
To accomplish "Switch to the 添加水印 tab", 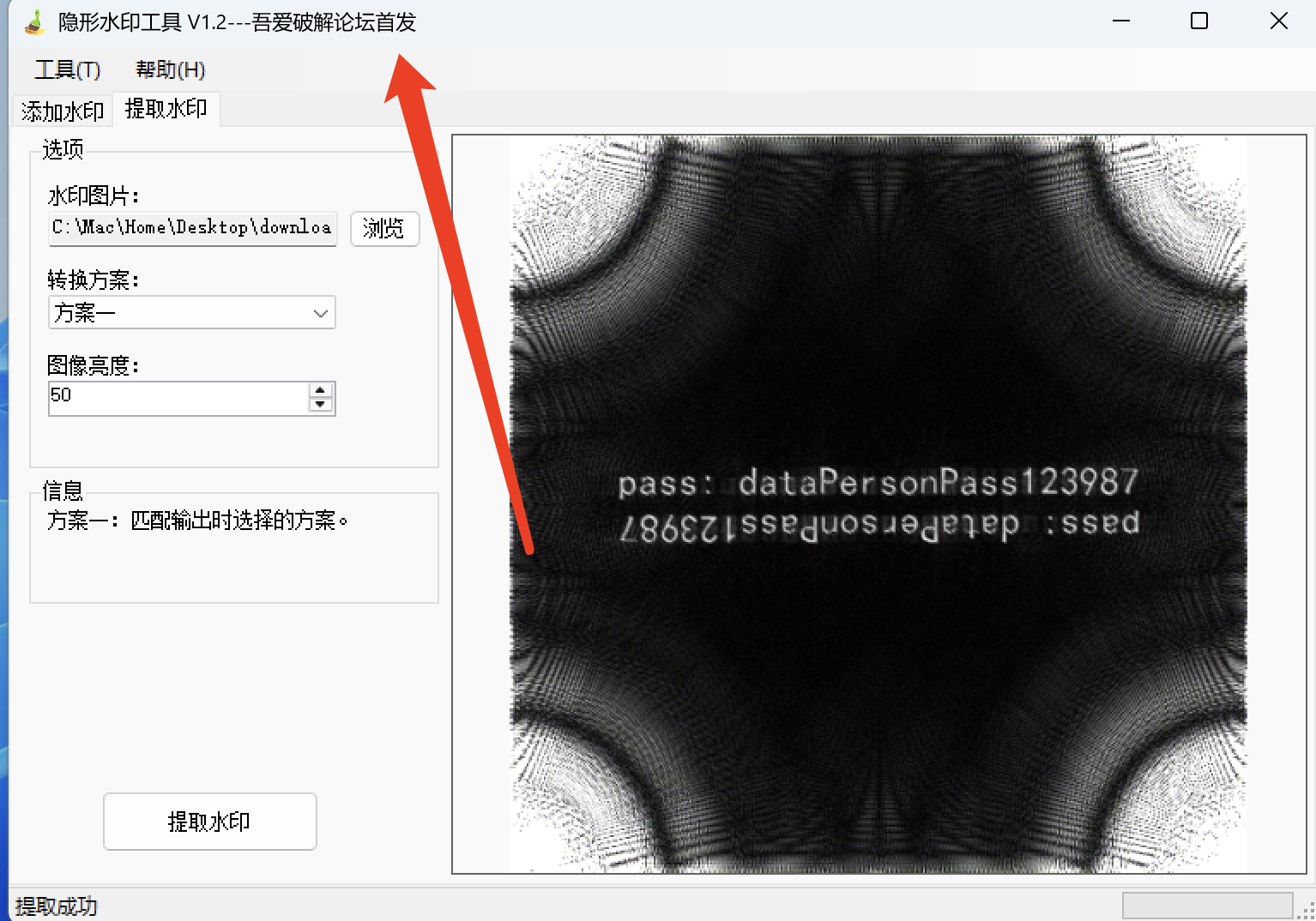I will 63,111.
